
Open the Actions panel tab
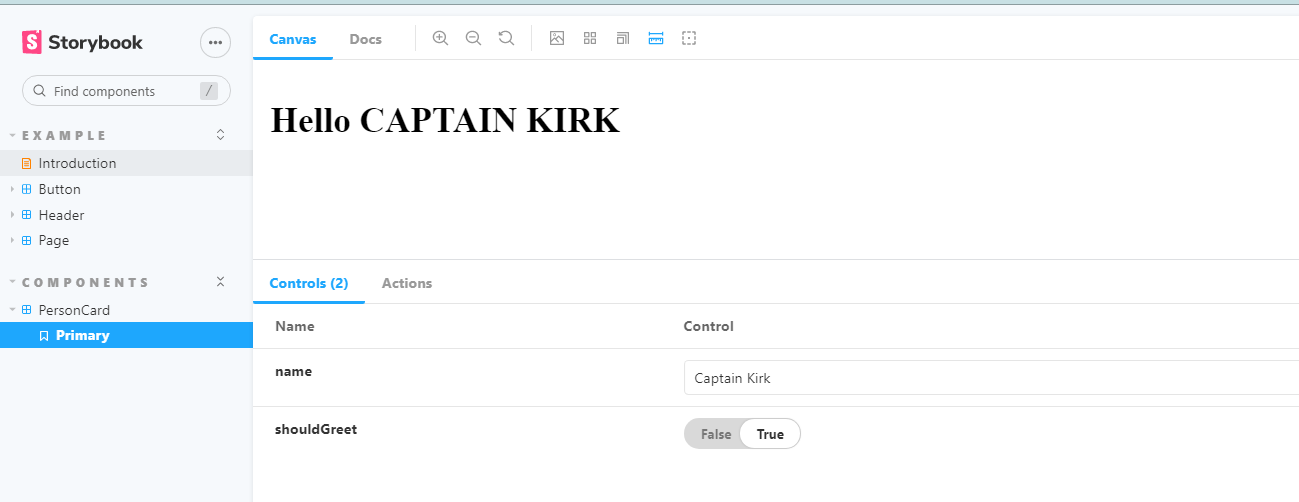[x=407, y=283]
